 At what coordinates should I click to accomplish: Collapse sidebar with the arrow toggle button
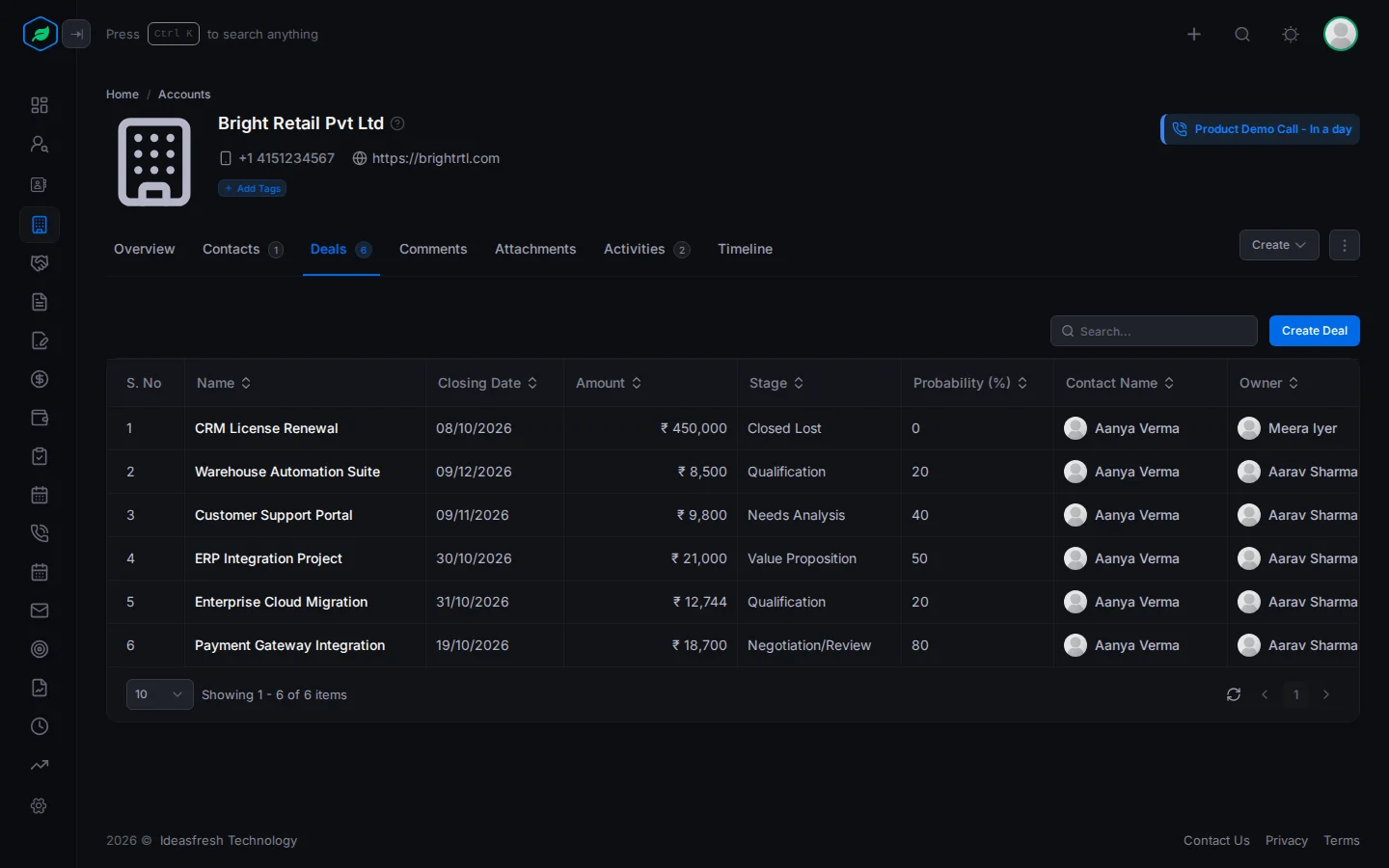coord(76,34)
